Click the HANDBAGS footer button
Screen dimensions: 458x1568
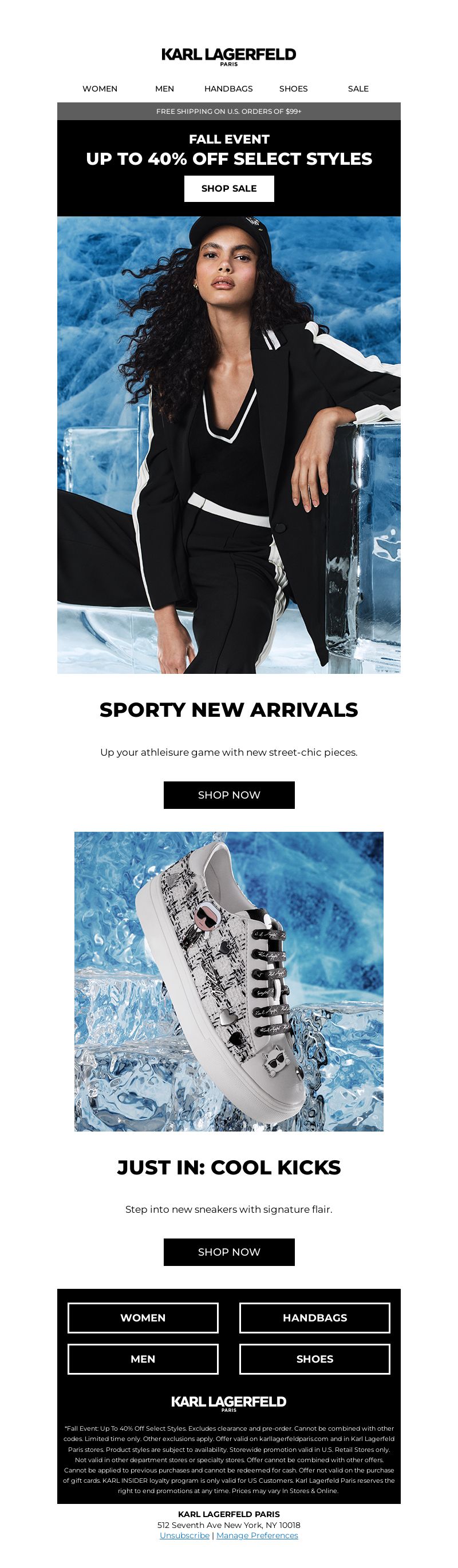[x=315, y=1318]
